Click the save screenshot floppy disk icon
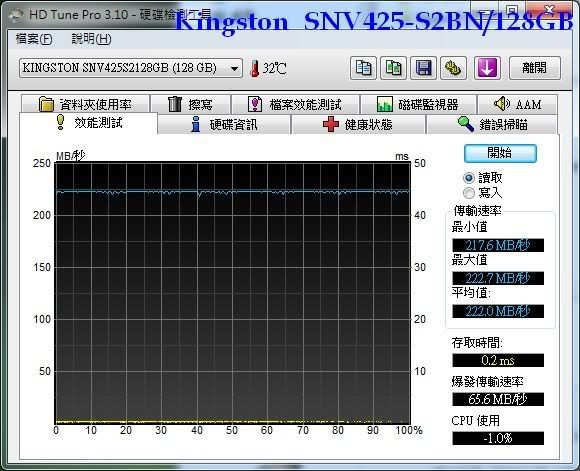580x471 pixels. point(424,68)
